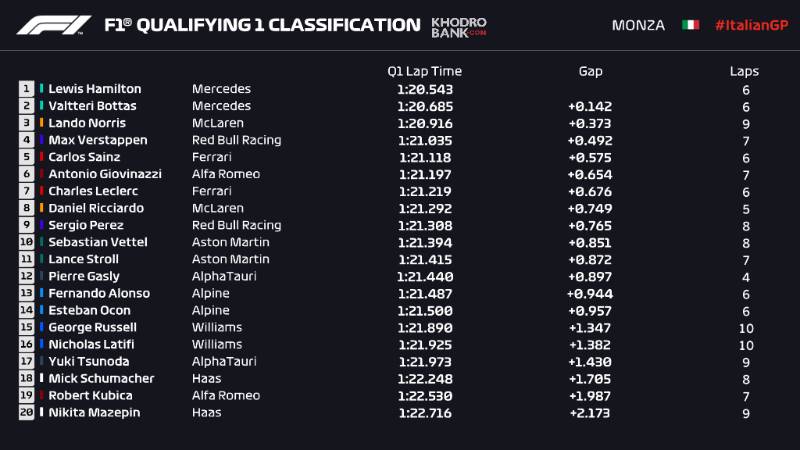Screen dimensions: 800x450
Task: Click the Q1 Lap Time column header
Action: [424, 71]
